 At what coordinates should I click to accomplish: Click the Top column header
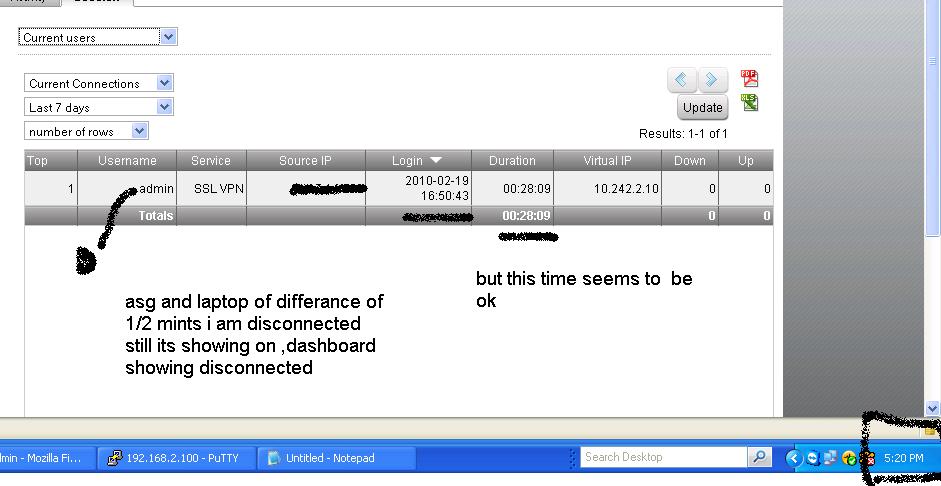pos(51,161)
